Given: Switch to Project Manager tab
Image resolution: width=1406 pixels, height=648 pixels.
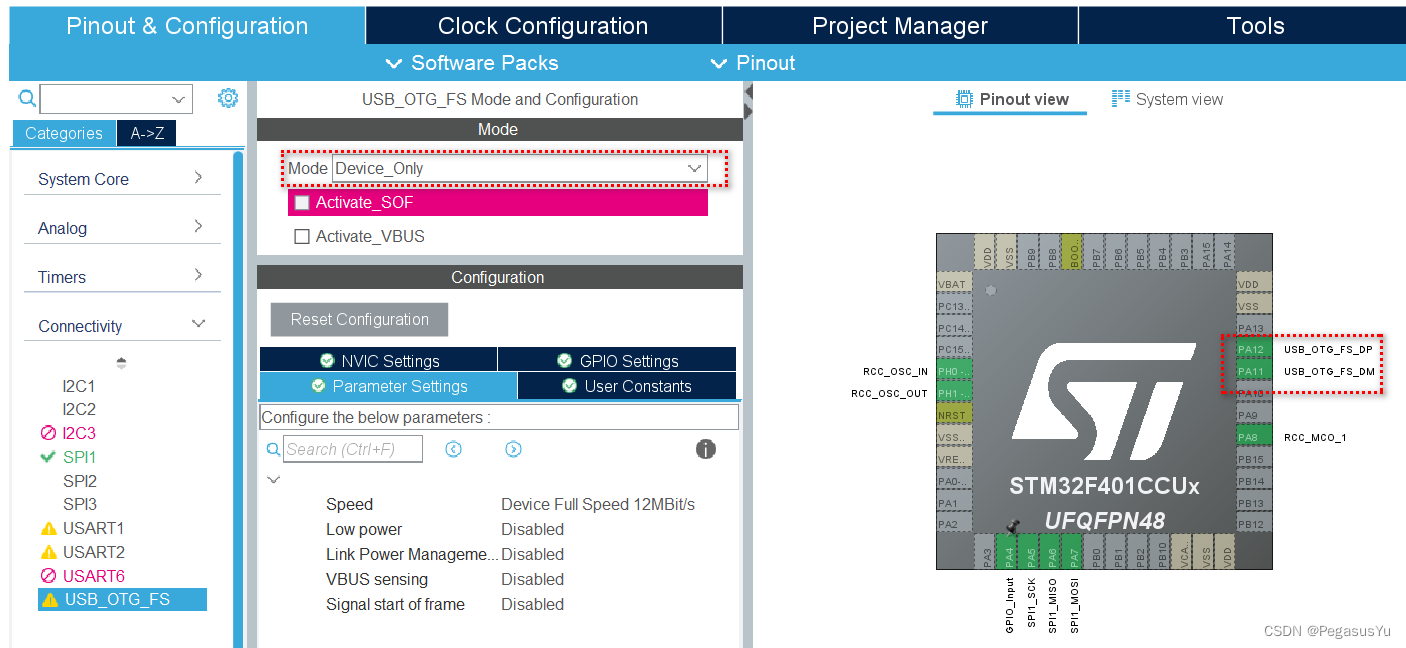Looking at the screenshot, I should click(900, 26).
